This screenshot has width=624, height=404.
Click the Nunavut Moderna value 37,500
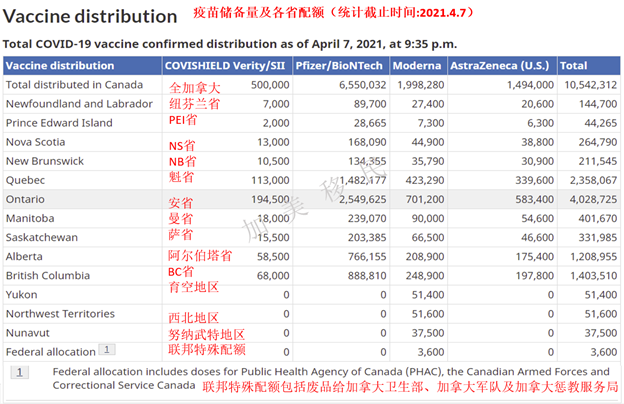point(428,333)
